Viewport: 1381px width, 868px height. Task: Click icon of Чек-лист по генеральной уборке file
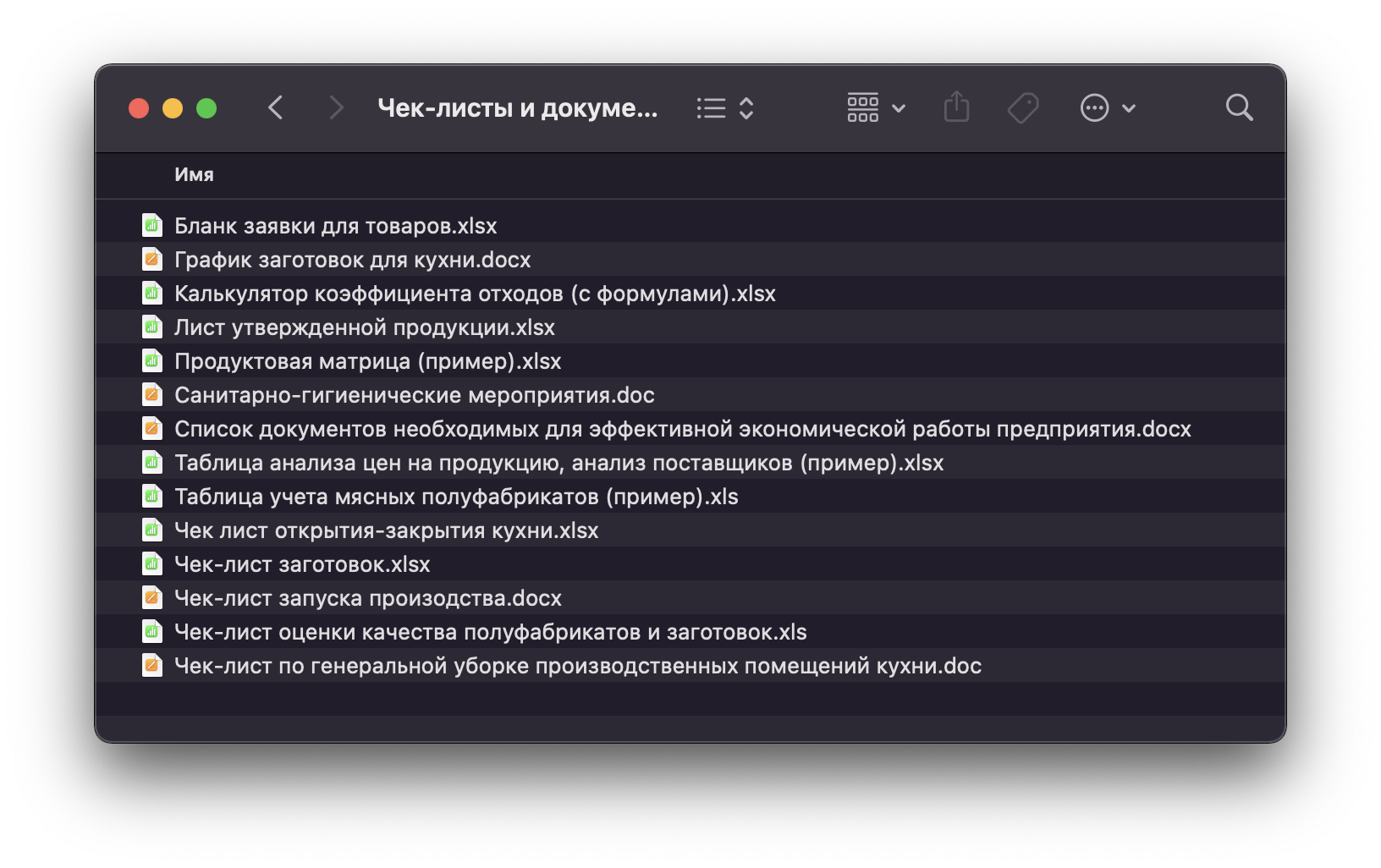tap(152, 666)
